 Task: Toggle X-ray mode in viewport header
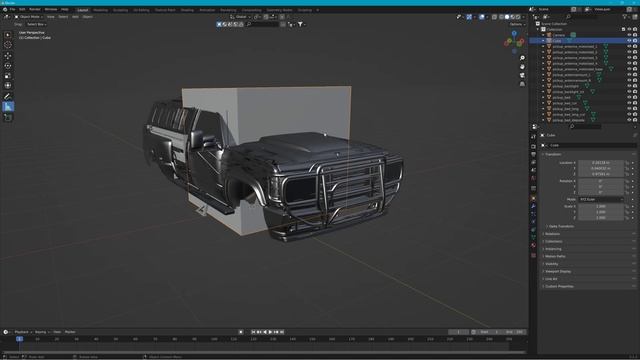494,17
